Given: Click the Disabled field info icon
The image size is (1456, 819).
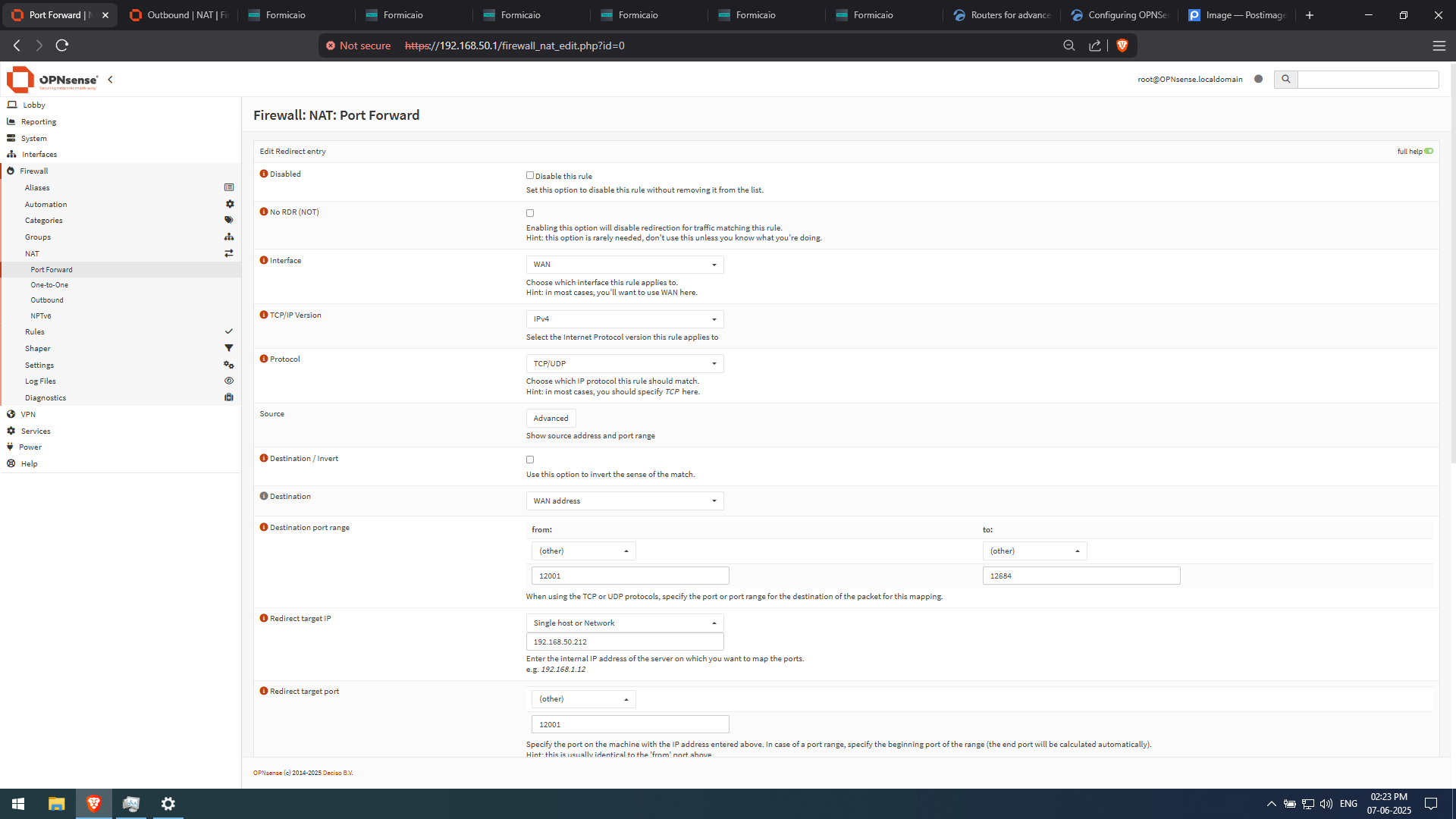Looking at the screenshot, I should [264, 174].
